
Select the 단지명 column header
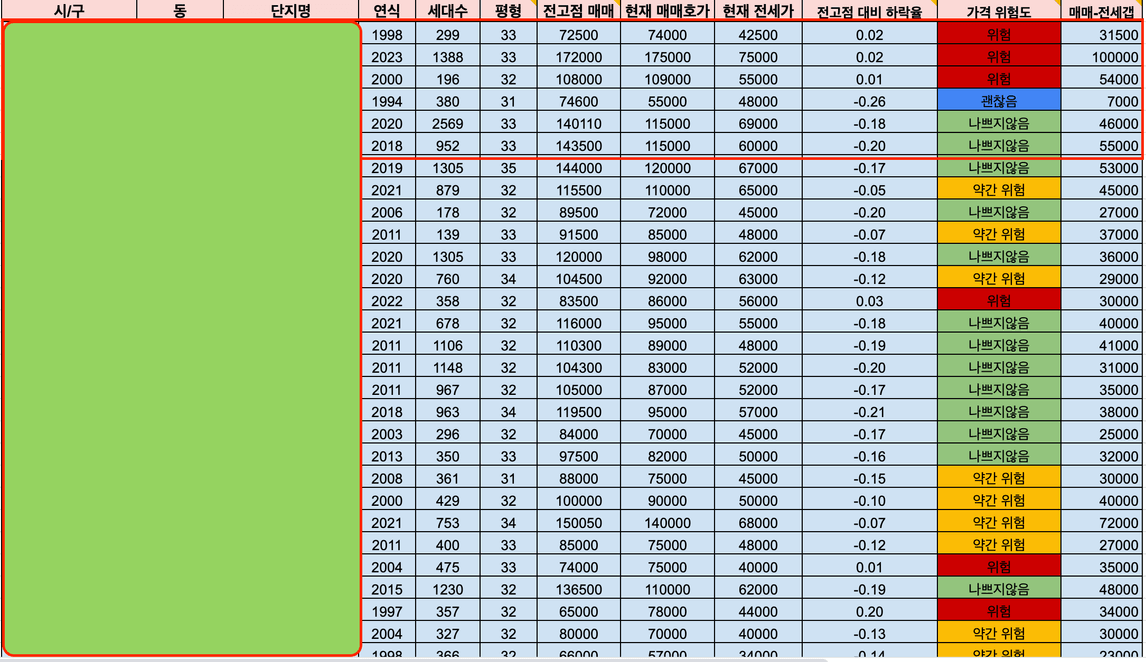click(x=291, y=10)
